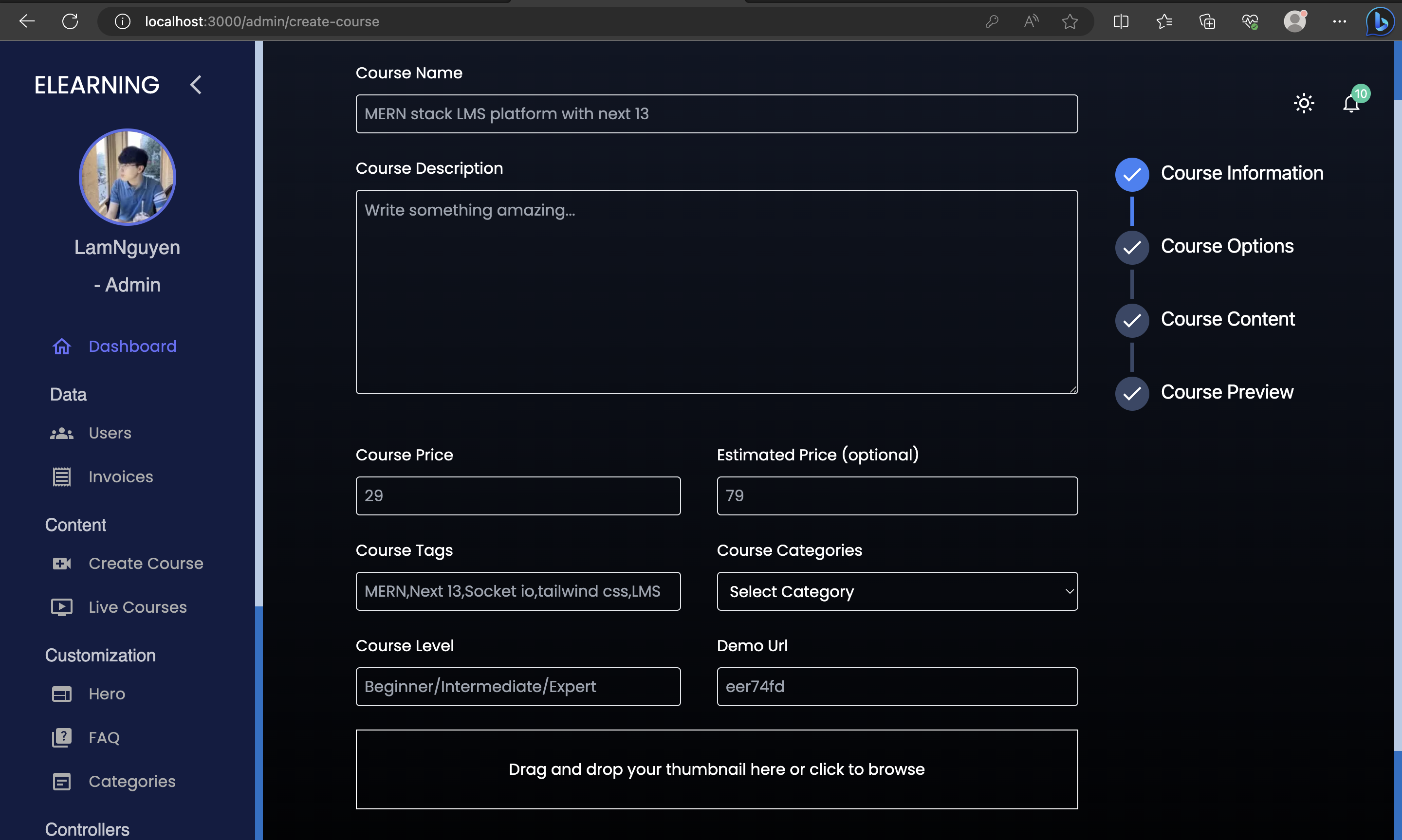
Task: Select the Course Options step checkmark
Action: tap(1131, 247)
